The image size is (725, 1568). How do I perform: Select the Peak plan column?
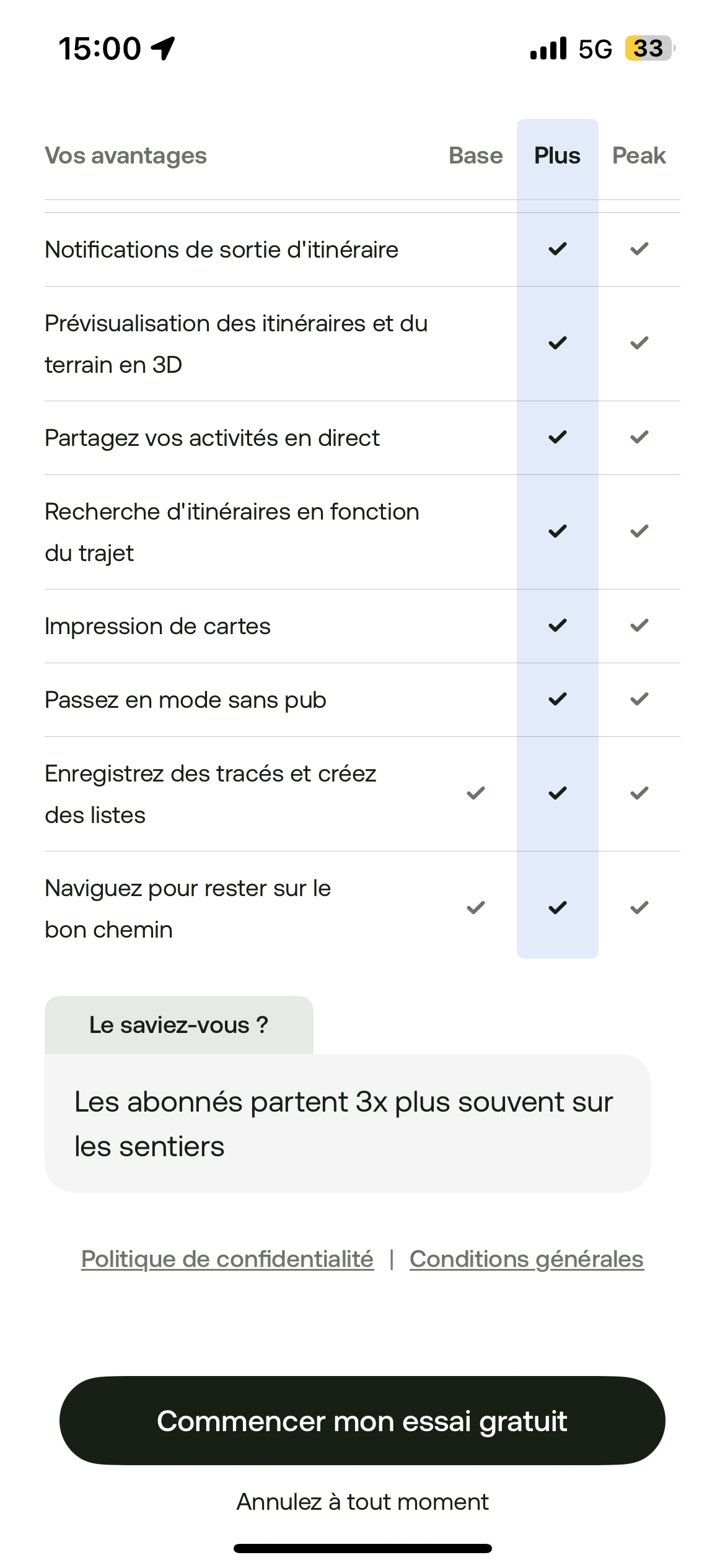coord(639,155)
